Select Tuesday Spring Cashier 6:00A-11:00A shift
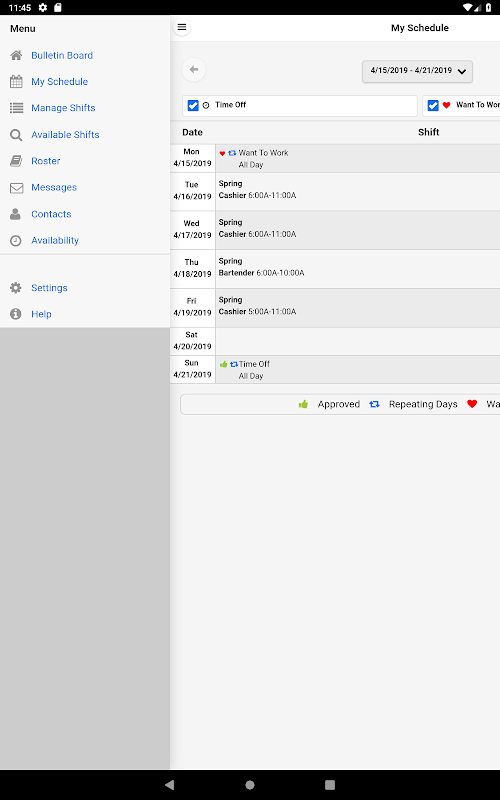Image resolution: width=500 pixels, height=800 pixels. pos(358,191)
